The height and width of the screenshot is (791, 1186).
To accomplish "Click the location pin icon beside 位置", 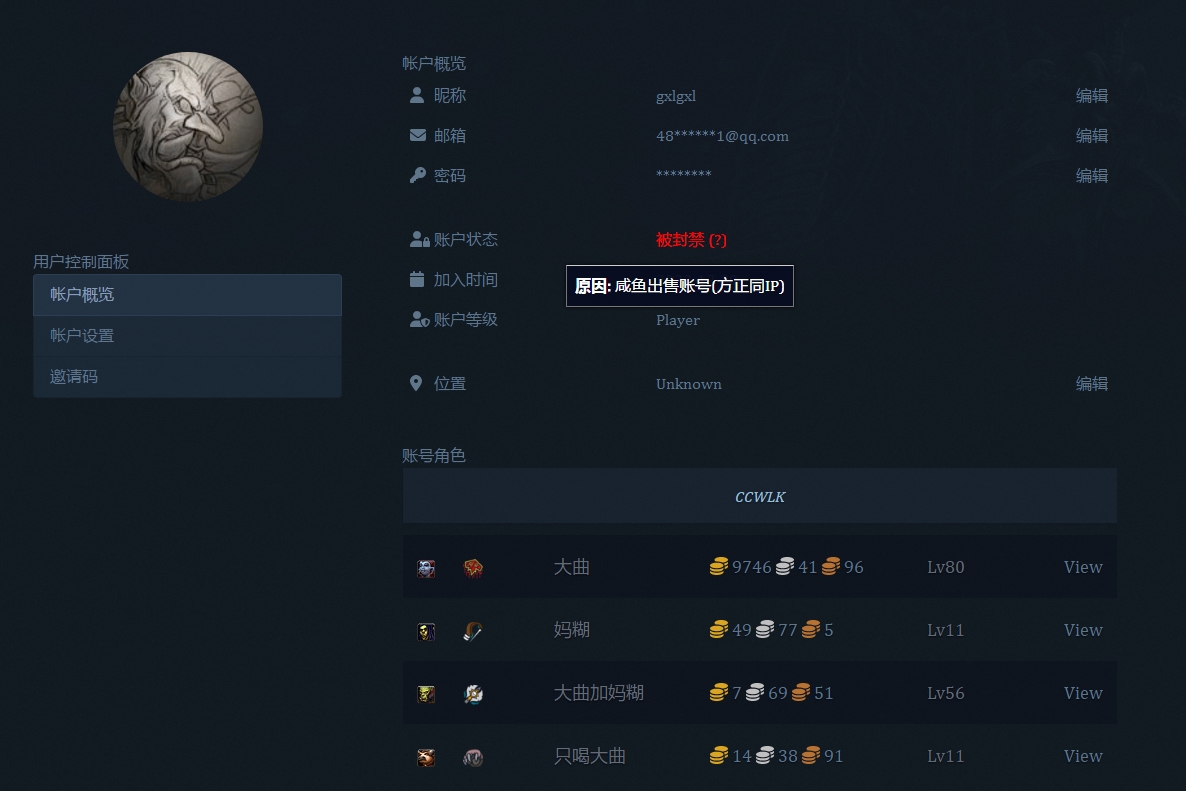I will pos(416,382).
